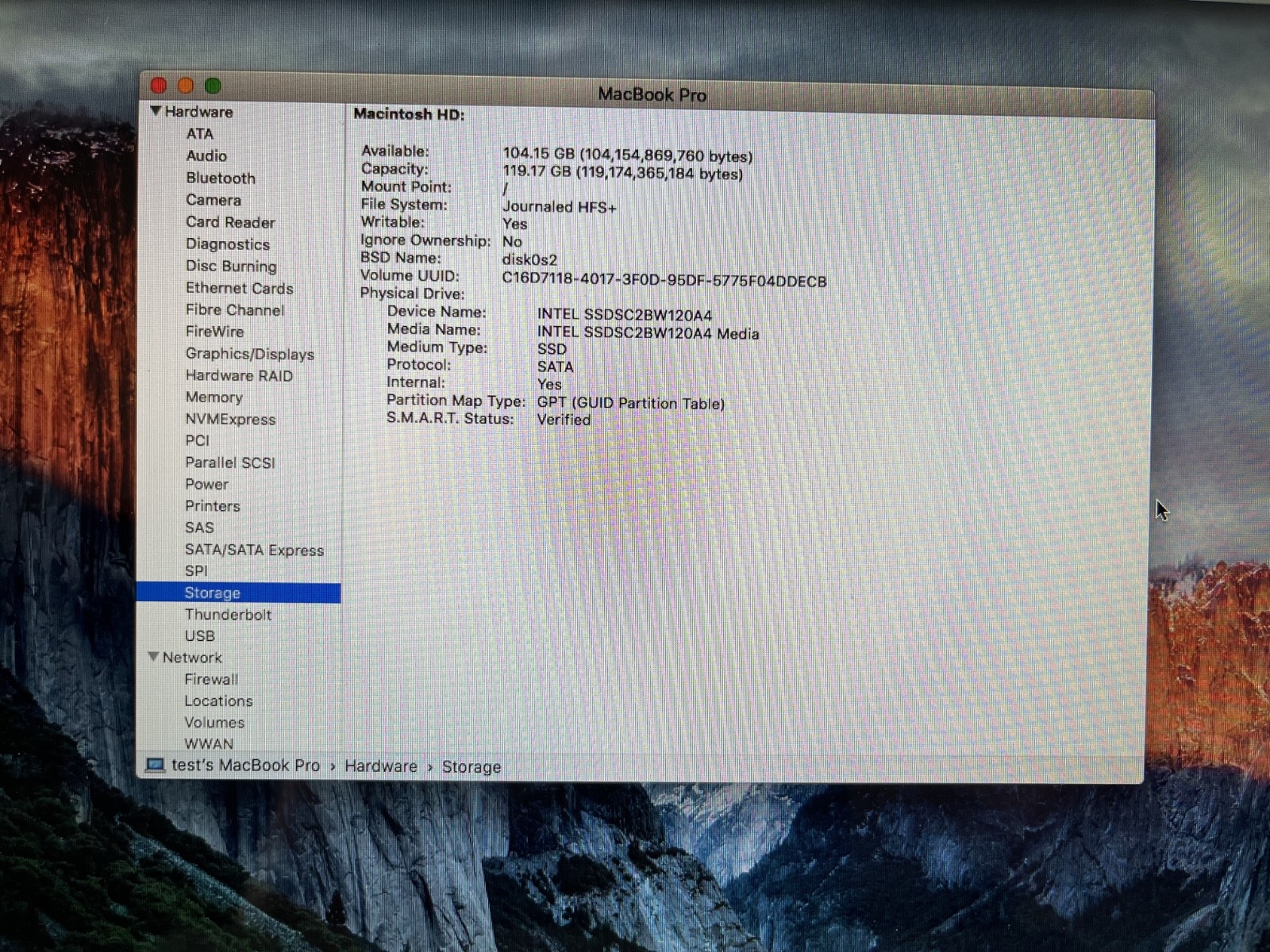
Task: Click the computer icon in path bar
Action: coord(155,765)
